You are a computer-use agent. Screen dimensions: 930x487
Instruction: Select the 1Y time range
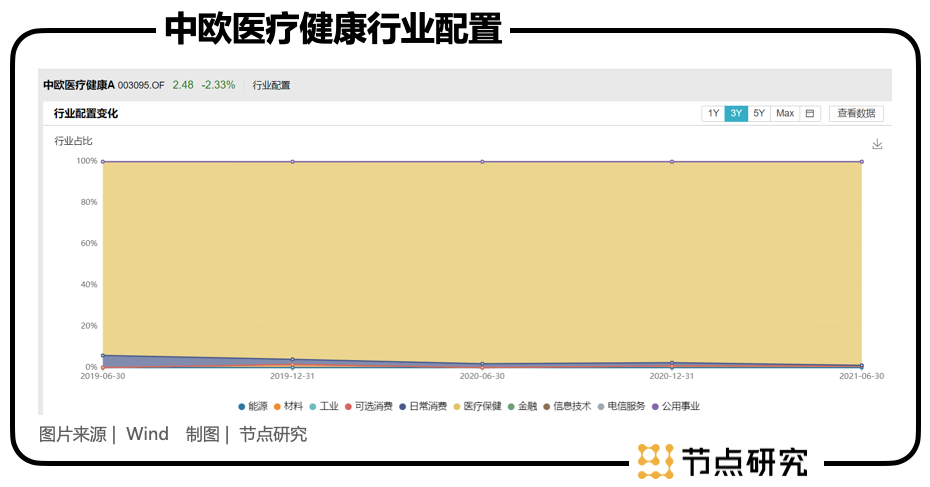713,114
